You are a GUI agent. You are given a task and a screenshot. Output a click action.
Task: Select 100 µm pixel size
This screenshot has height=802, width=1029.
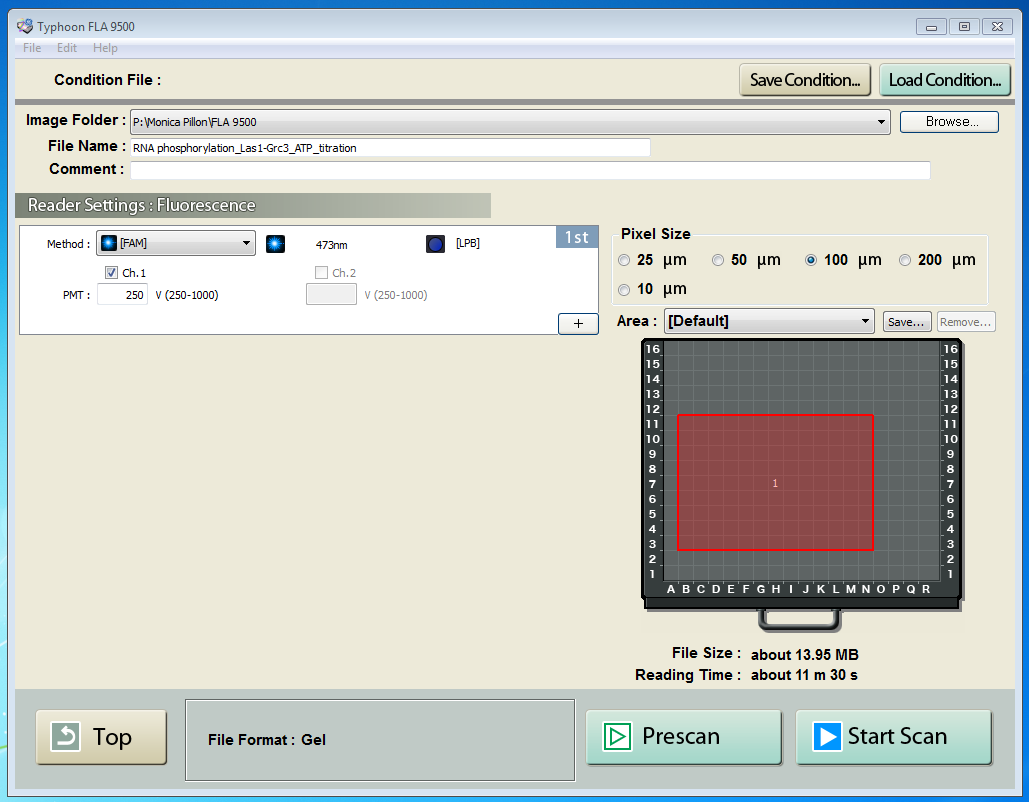(x=811, y=261)
